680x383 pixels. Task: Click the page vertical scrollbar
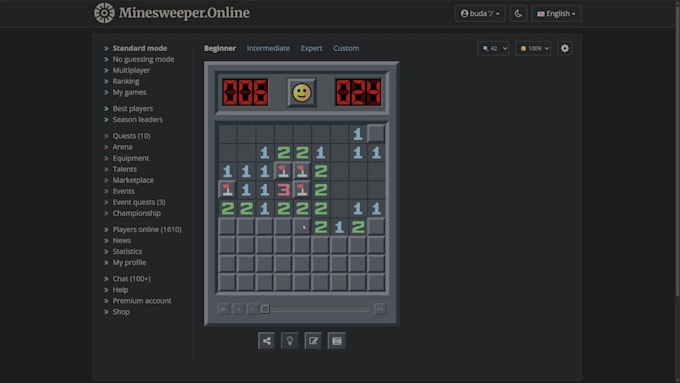[677, 150]
